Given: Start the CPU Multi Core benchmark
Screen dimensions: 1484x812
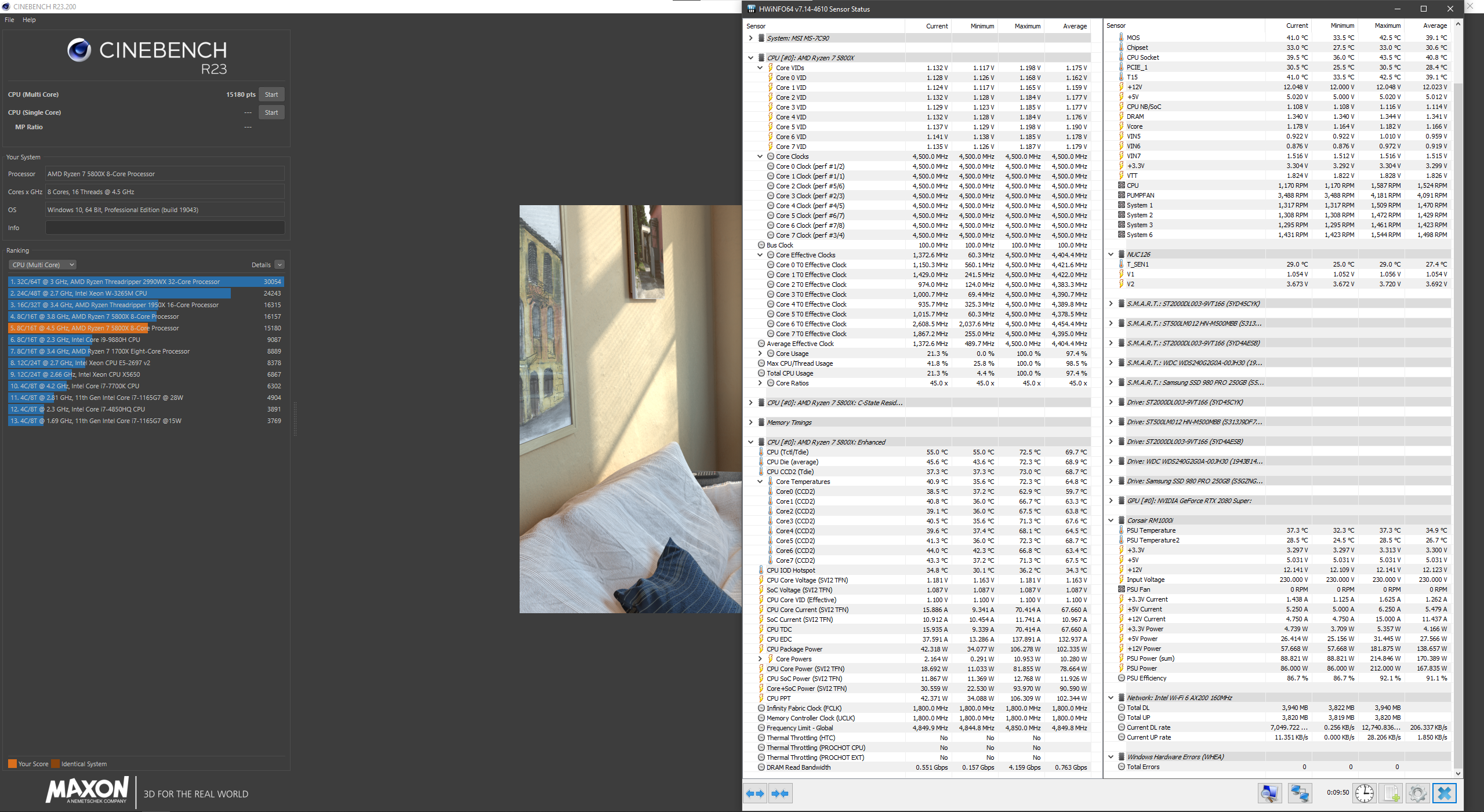Looking at the screenshot, I should [271, 94].
